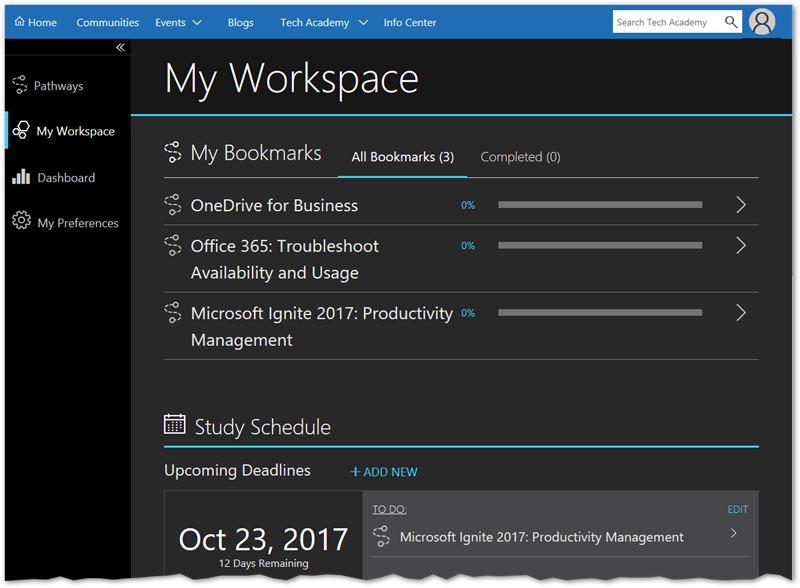This screenshot has width=800, height=588.
Task: Open the to-do item chevron
Action: (734, 533)
